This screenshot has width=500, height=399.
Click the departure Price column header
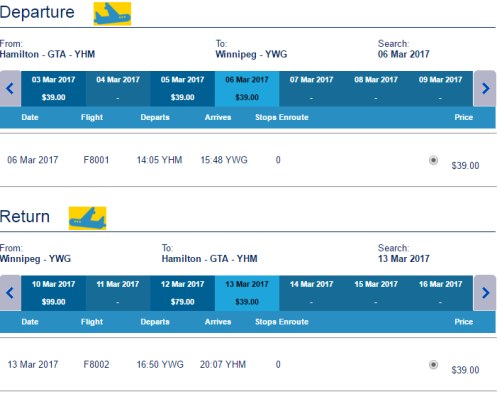tap(464, 117)
